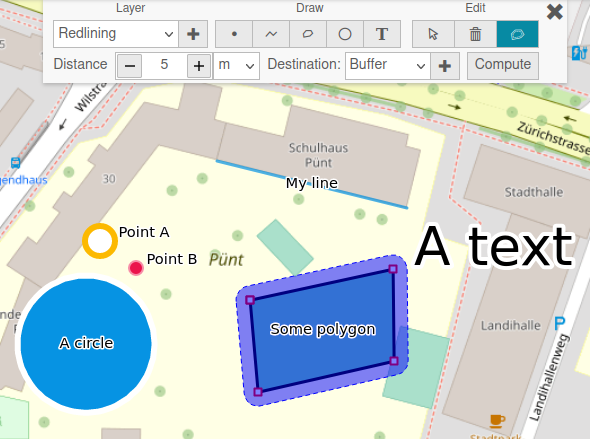
Task: Click the large 'A text' label
Action: pos(495,247)
